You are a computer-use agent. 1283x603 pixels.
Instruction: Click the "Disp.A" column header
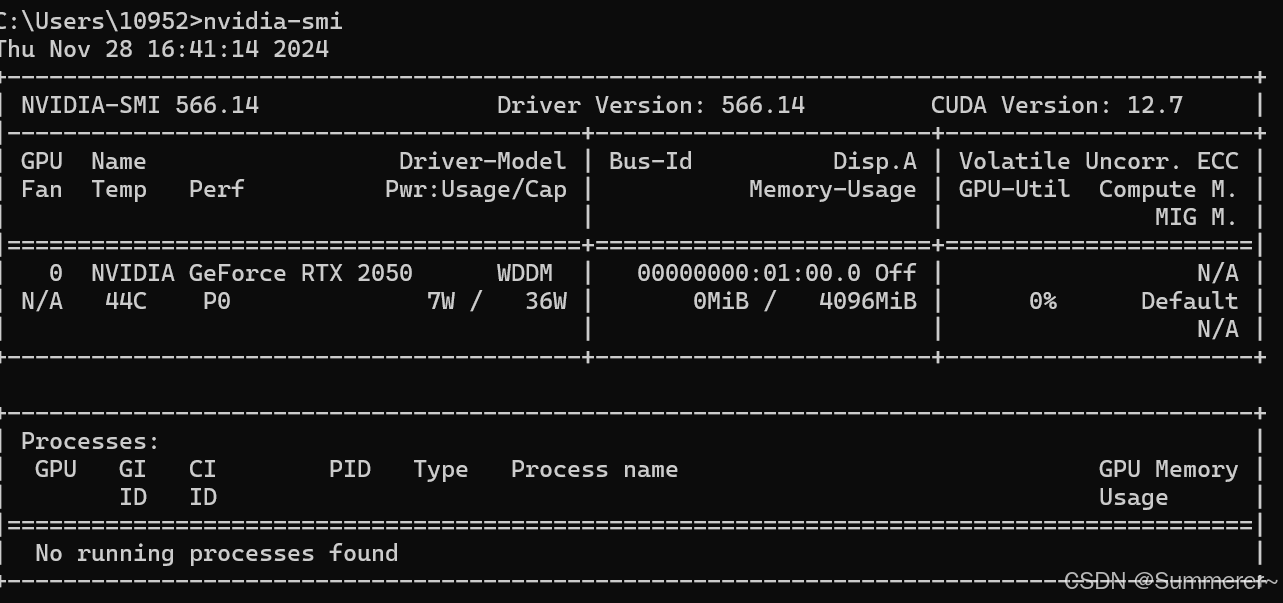coord(875,161)
